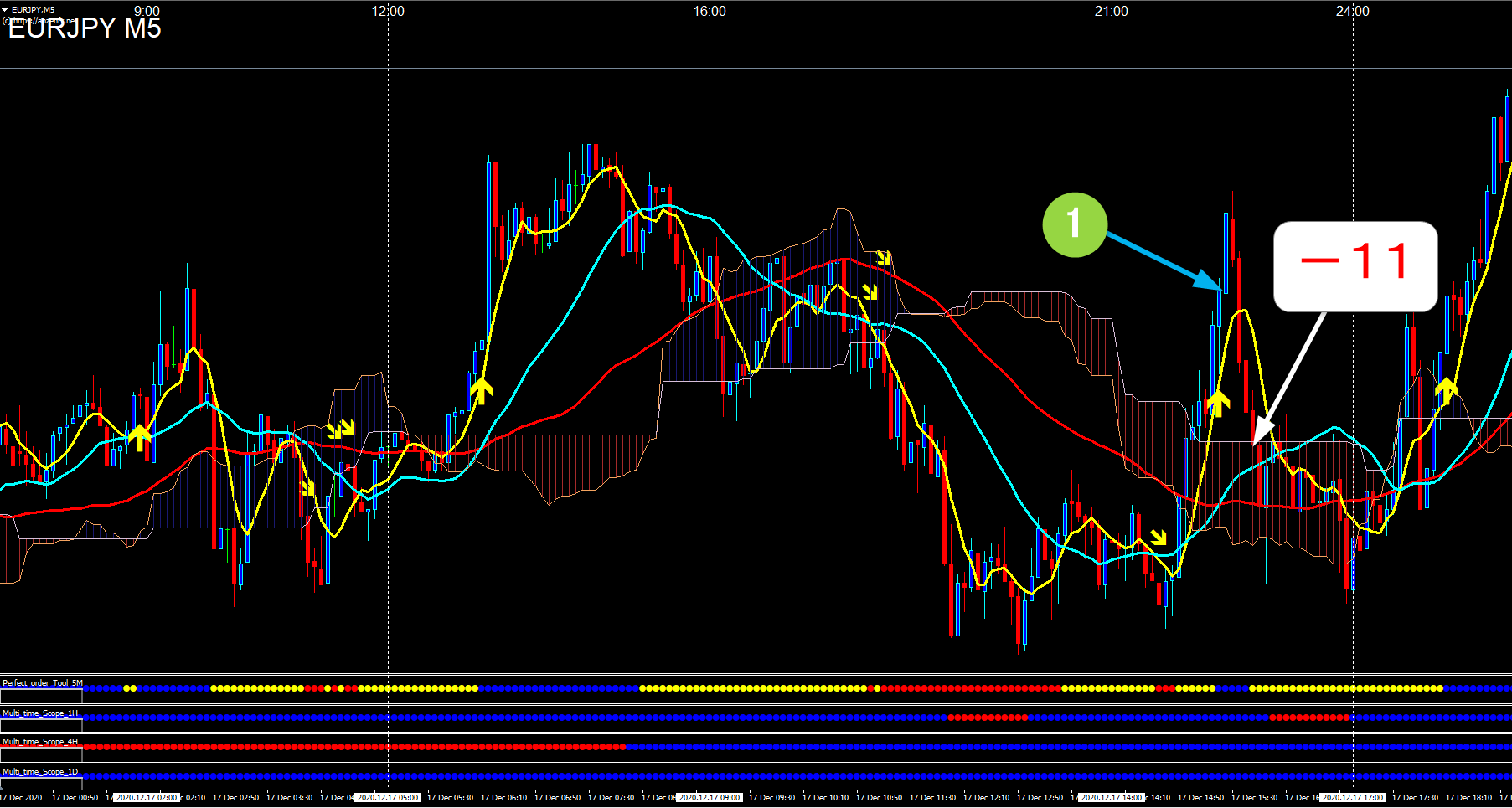
Task: Click the 17 Dec 06:50 axis label
Action: point(557,798)
